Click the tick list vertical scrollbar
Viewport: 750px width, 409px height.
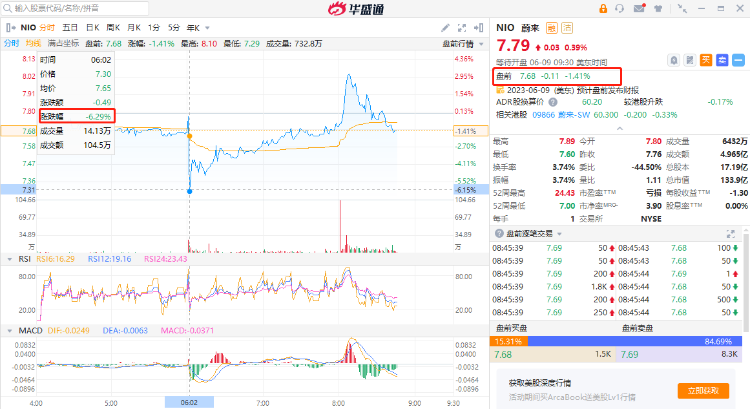[746, 280]
